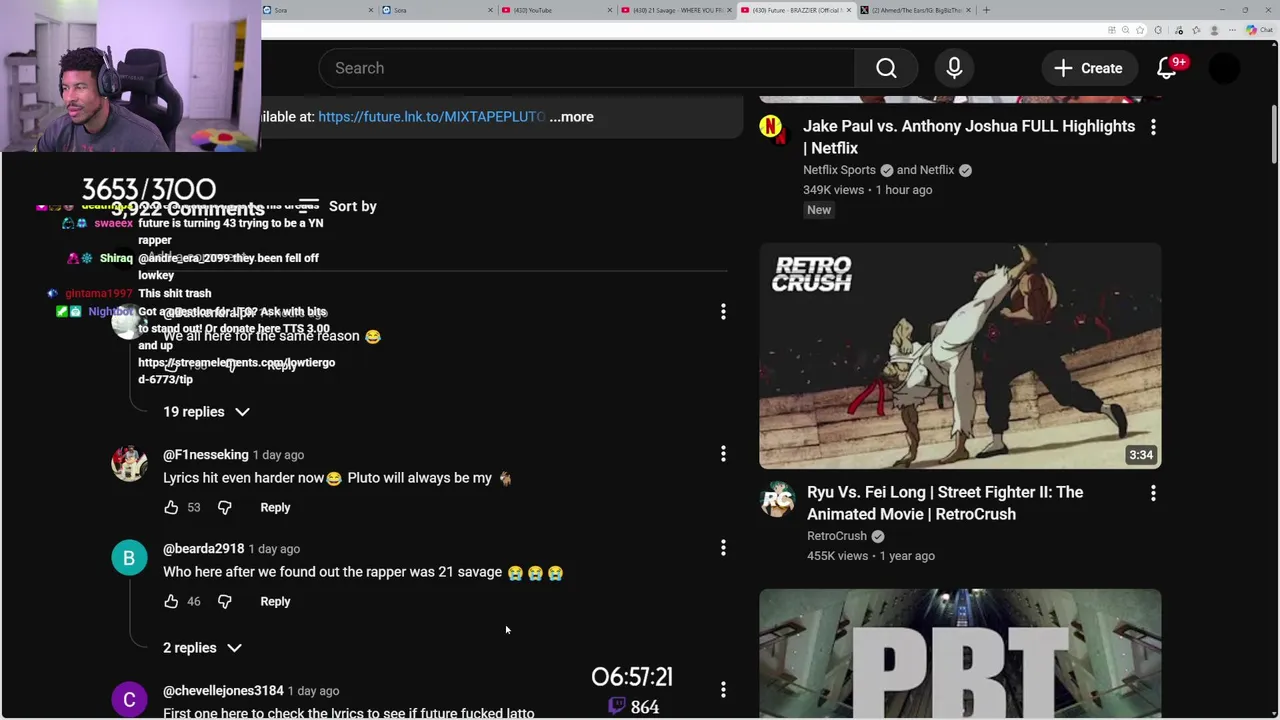Open action menu for @F1nesseking comment
The width and height of the screenshot is (1280, 720).
pos(723,454)
